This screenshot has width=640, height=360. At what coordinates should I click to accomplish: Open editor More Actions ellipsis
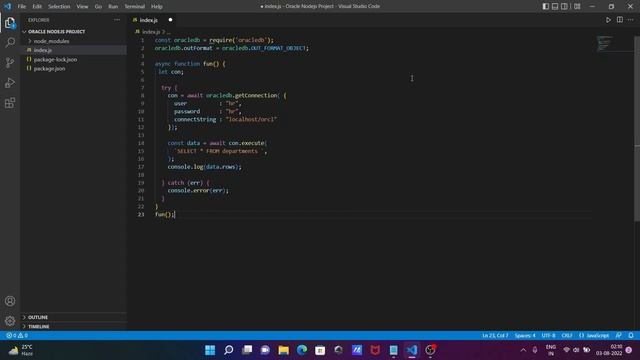point(631,20)
